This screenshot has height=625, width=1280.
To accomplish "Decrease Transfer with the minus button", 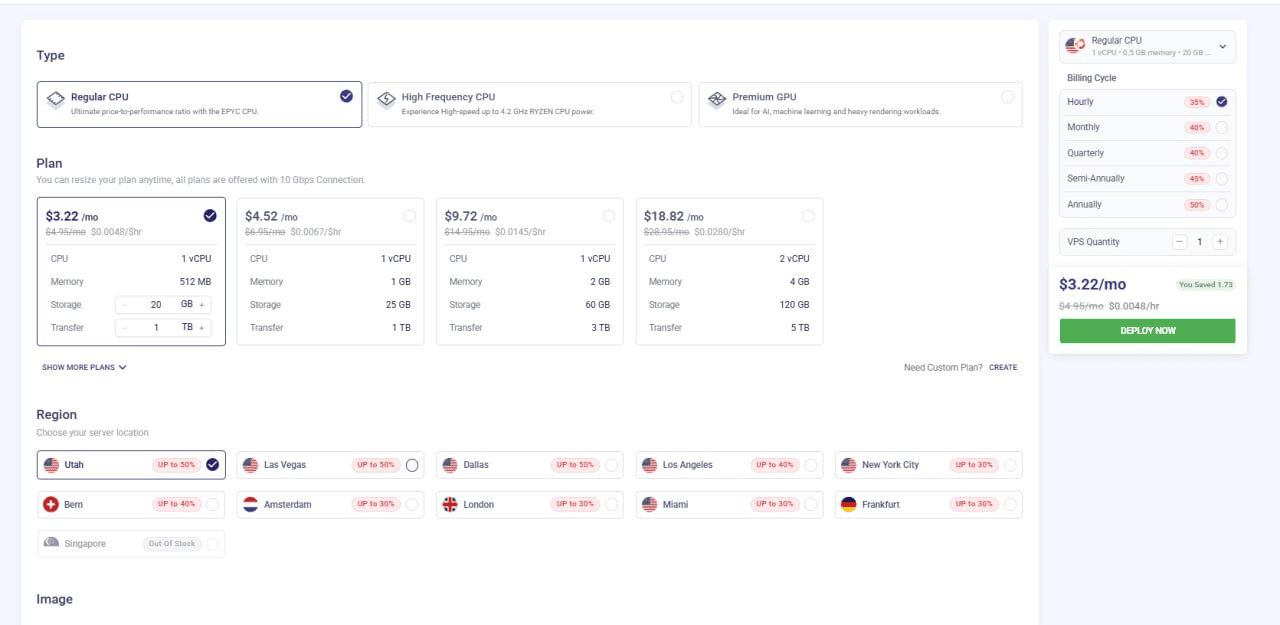I will (x=125, y=328).
